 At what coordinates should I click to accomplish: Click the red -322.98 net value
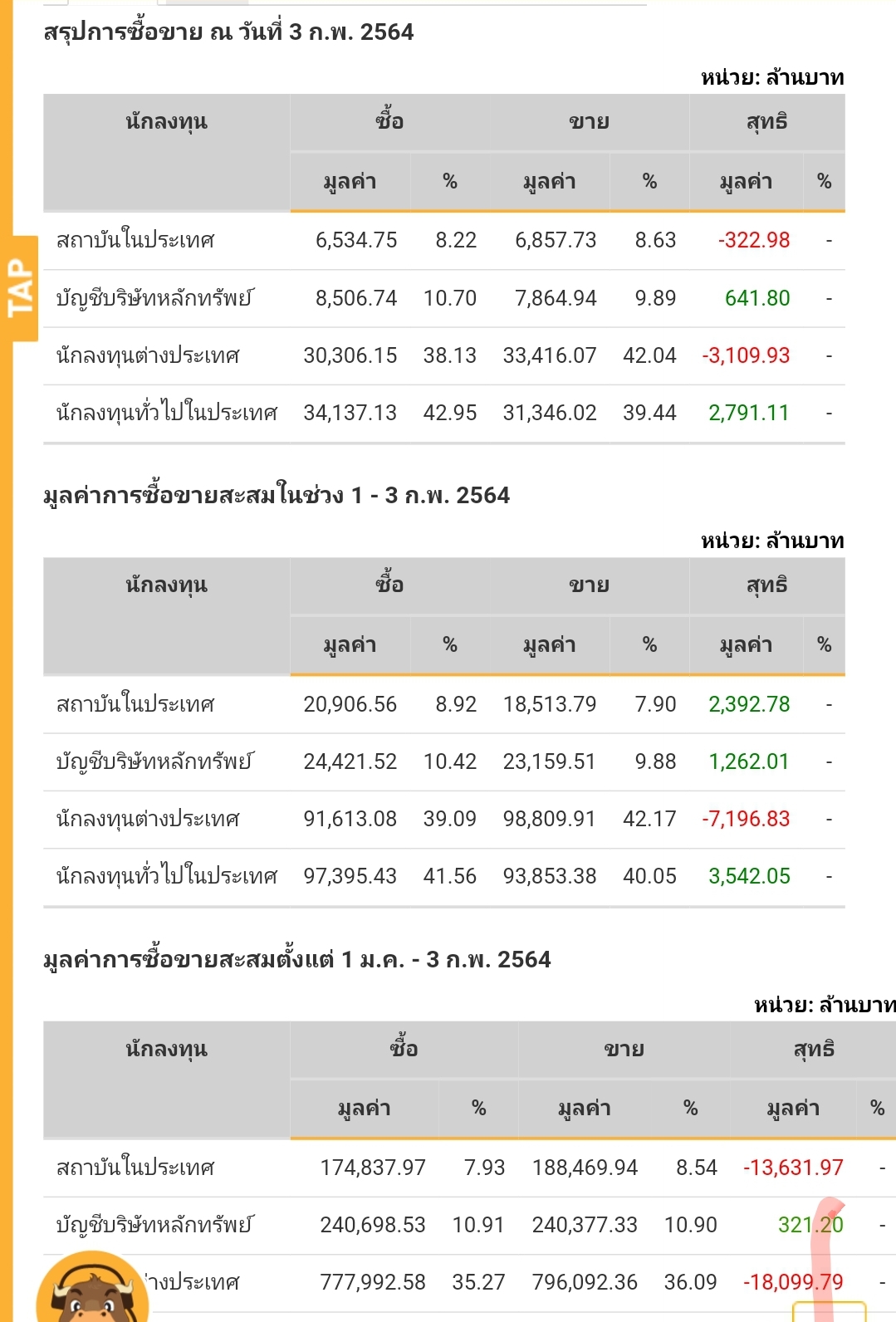tap(754, 241)
